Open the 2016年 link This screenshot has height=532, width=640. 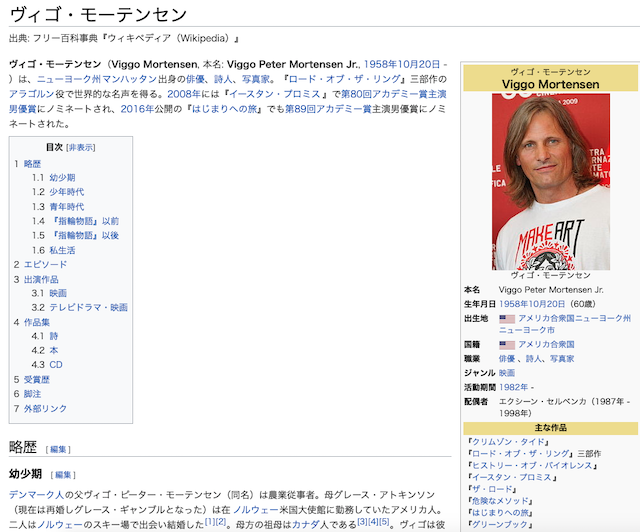[x=136, y=109]
